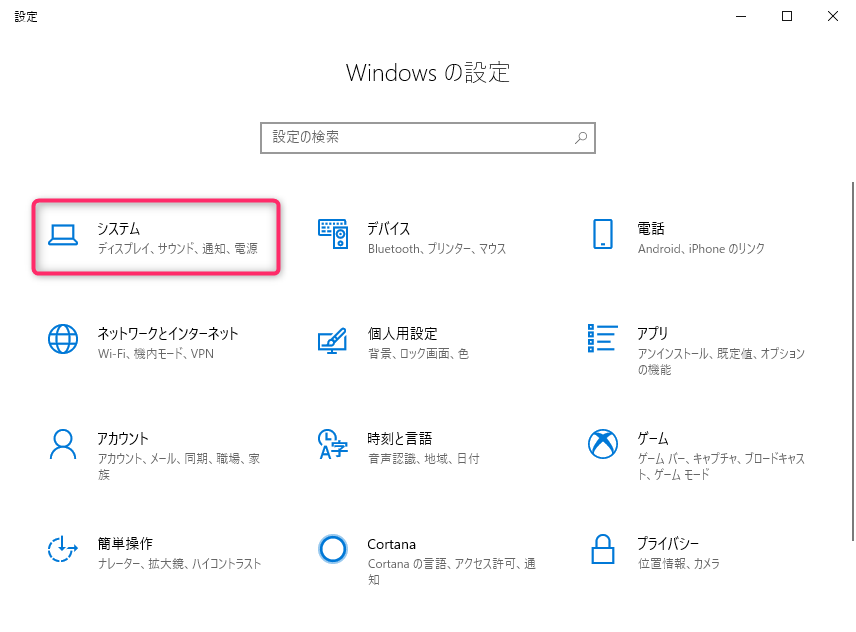Maximize the 設定 window

(x=787, y=16)
